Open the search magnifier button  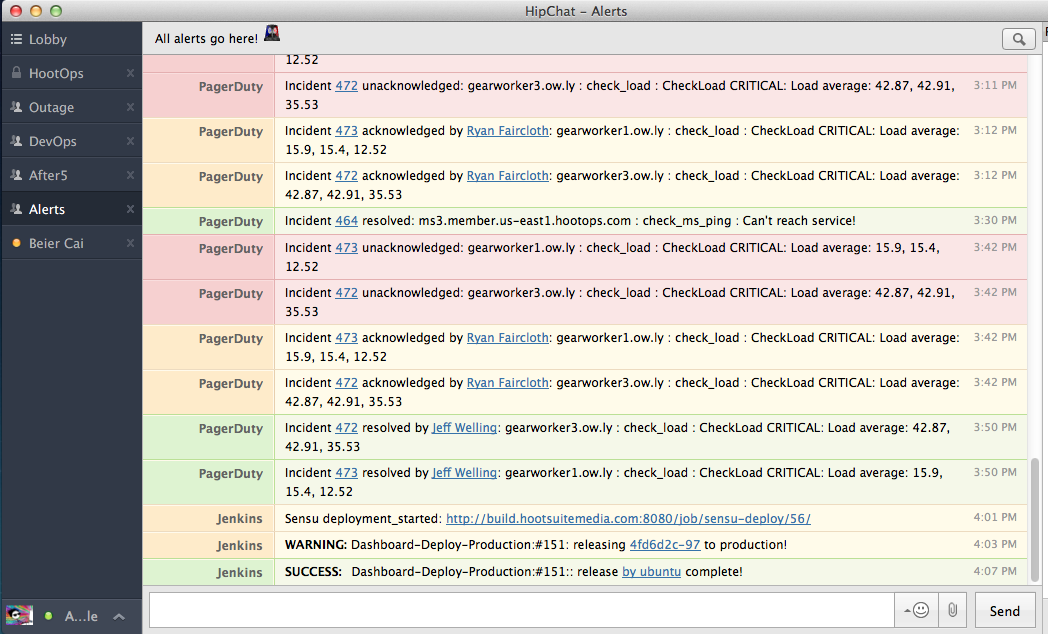pyautogui.click(x=1019, y=39)
